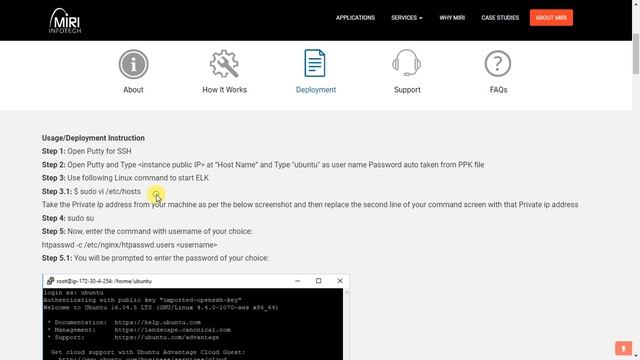Close the PuTTY terminal window
Image resolution: width=640 pixels, height=360 pixels.
(340, 281)
